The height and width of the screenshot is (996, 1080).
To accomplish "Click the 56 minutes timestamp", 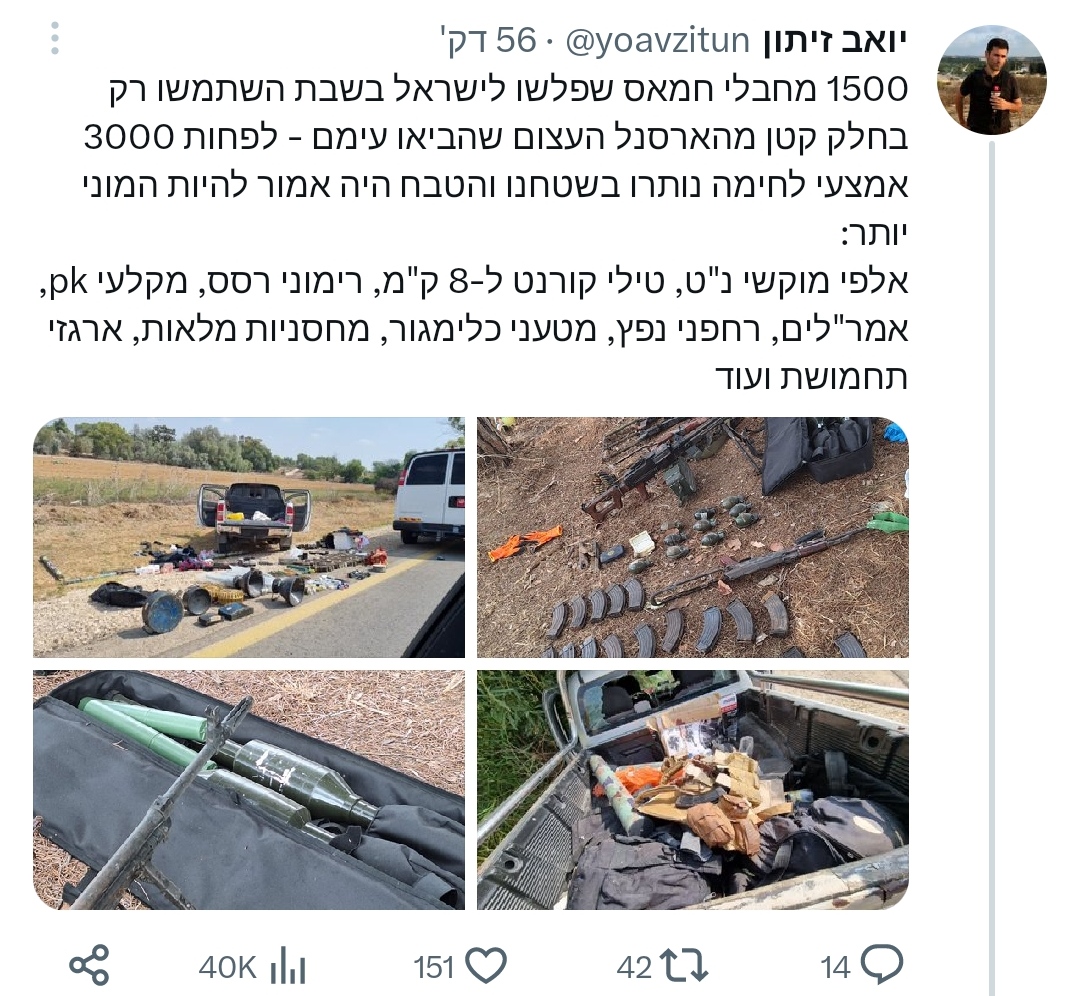I will click(488, 41).
